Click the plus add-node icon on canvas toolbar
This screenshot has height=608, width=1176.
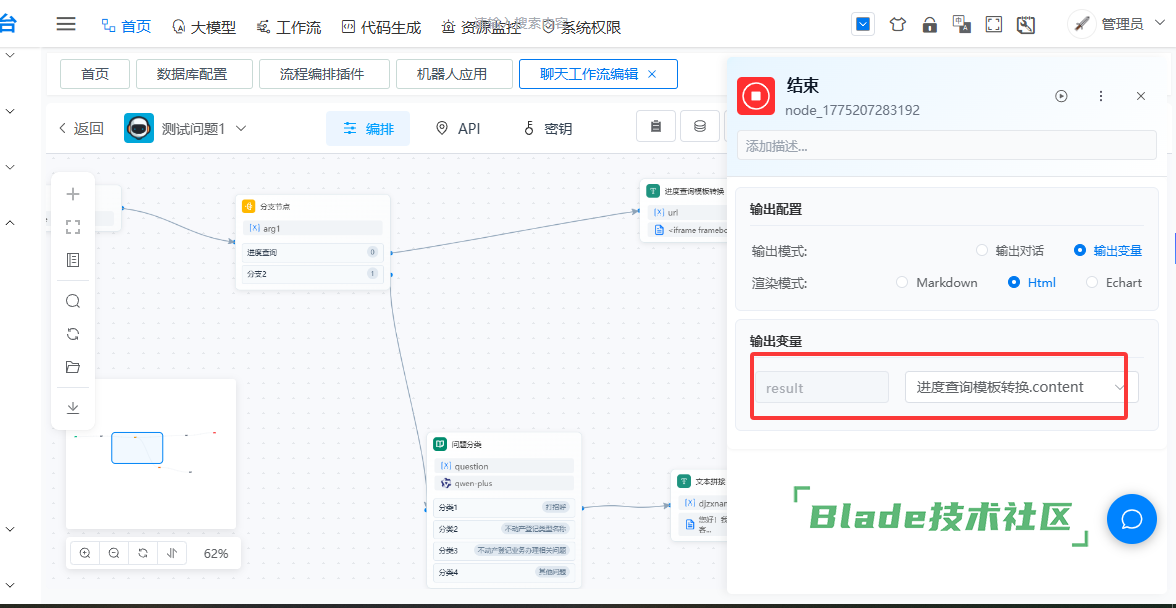click(x=73, y=194)
